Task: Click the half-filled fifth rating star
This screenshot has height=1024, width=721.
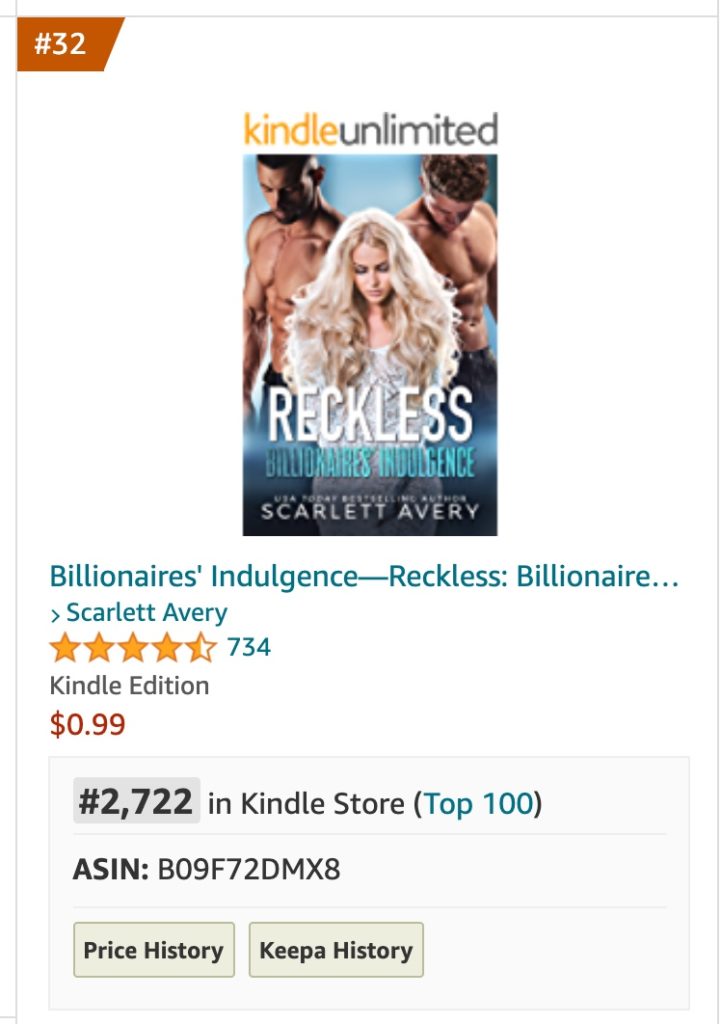Action: [200, 649]
